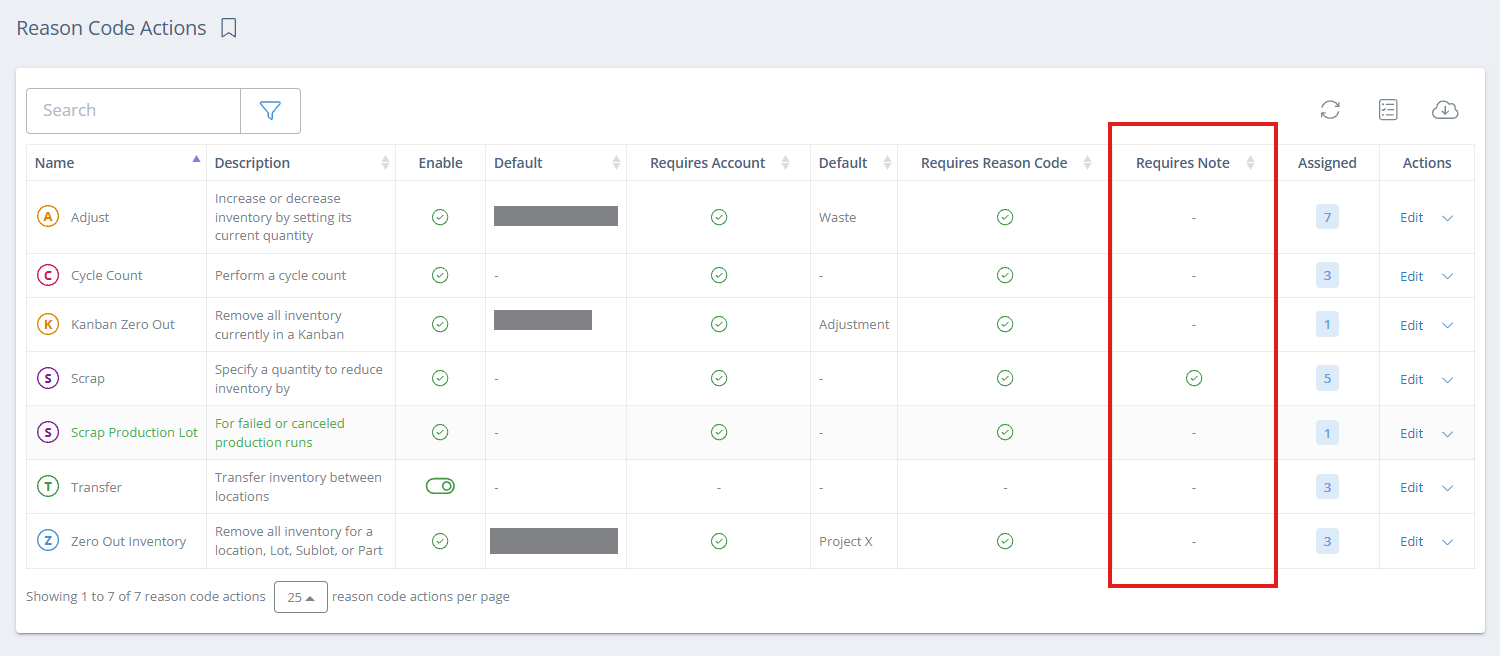Toggle Enable check for the Scrap row
This screenshot has height=656, width=1500.
tap(440, 378)
